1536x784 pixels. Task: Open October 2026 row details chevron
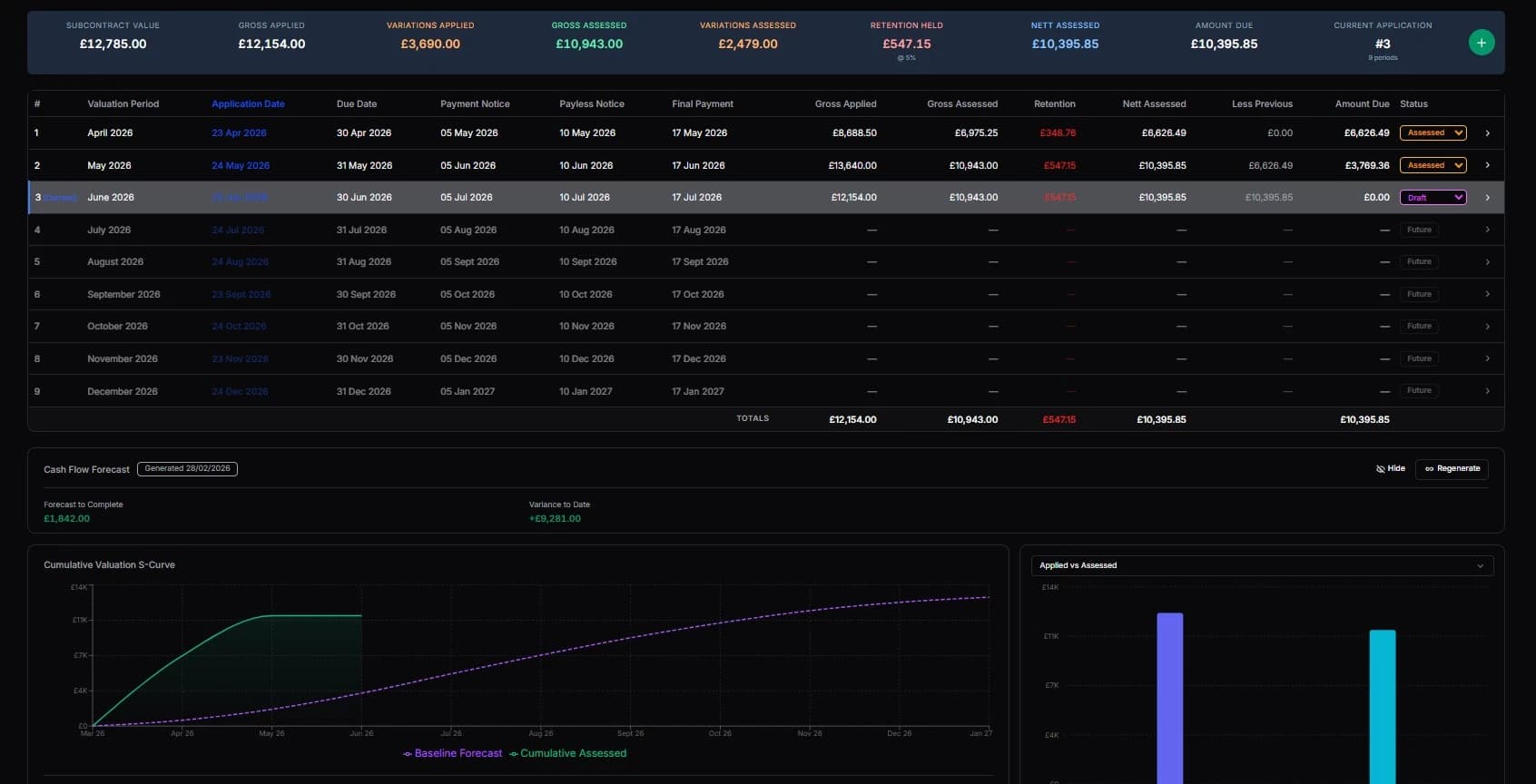tap(1487, 327)
